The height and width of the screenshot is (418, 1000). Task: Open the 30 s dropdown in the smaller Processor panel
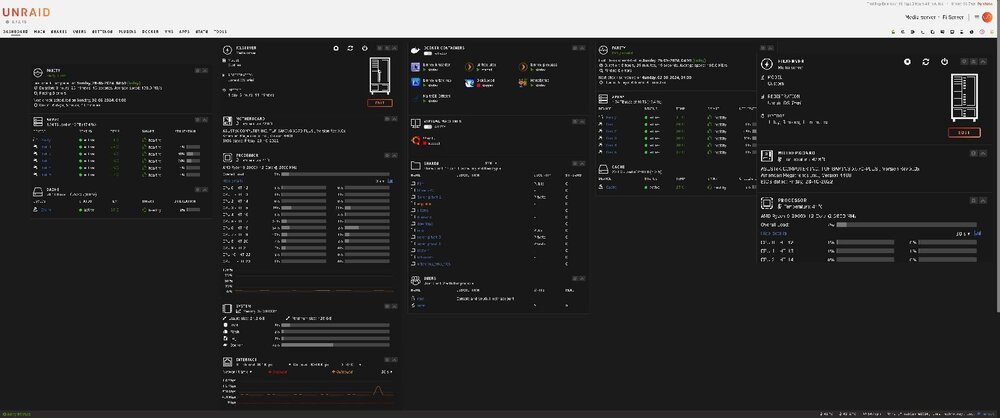click(380, 181)
